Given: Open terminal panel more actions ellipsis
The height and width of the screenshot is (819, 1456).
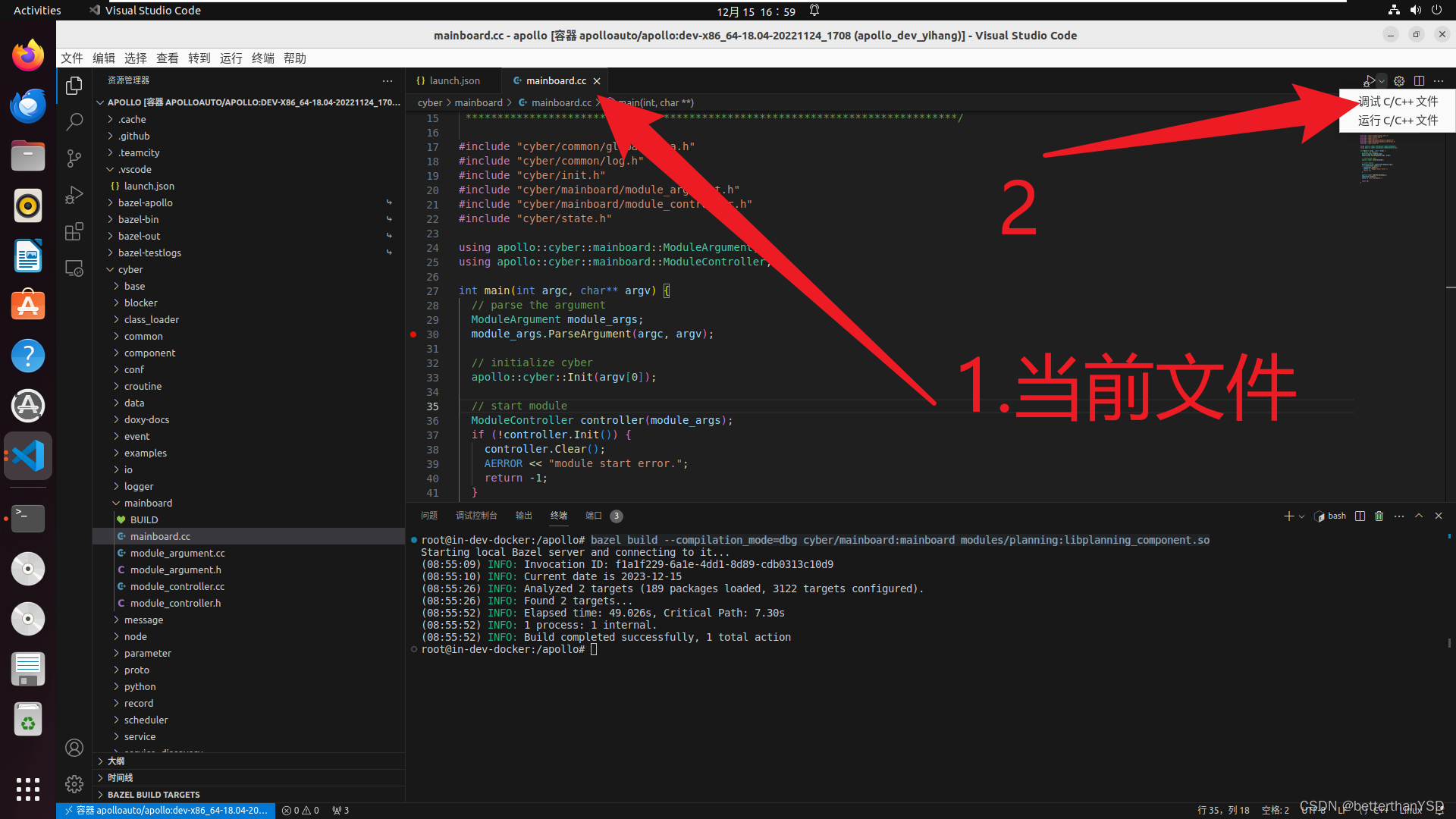Looking at the screenshot, I should coord(1399,516).
